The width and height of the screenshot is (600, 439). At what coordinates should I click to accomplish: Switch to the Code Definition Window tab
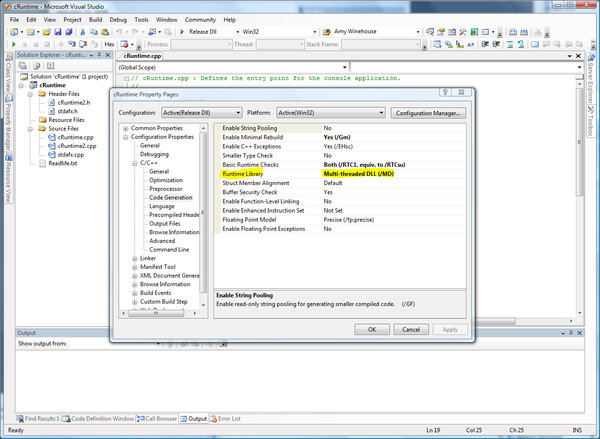click(x=99, y=419)
